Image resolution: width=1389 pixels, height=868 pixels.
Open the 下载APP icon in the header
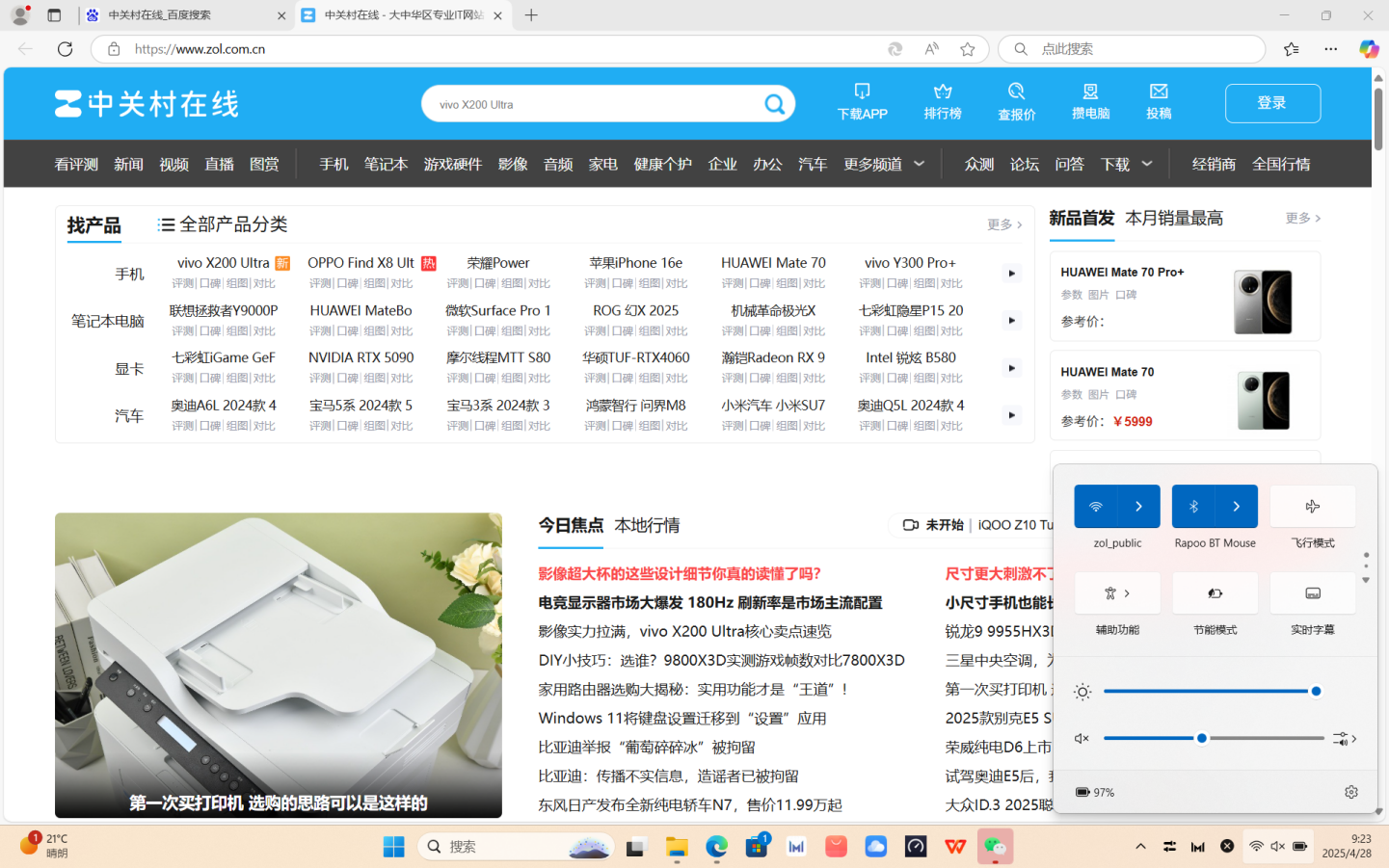[861, 101]
